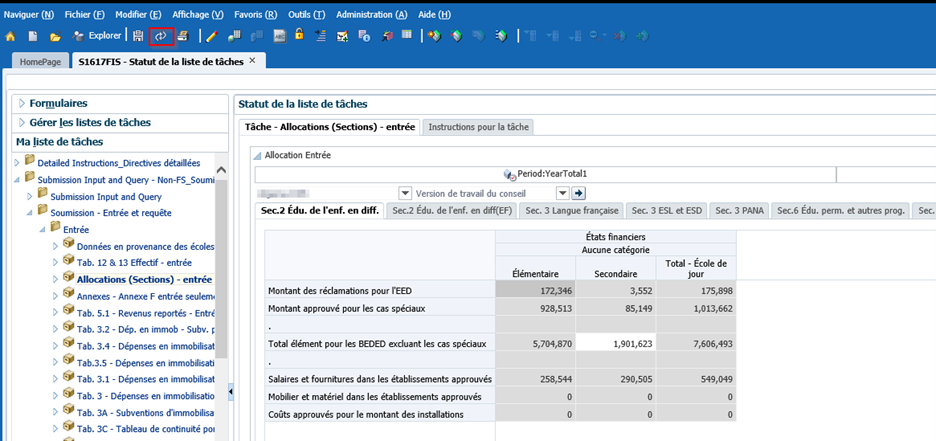Viewport: 936px width, 441px height.
Task: Click the Save diskette icon
Action: click(138, 36)
